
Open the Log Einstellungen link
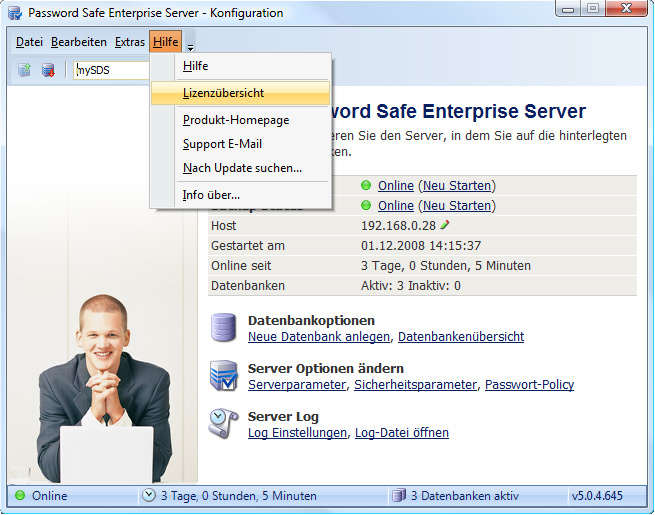pyautogui.click(x=297, y=433)
